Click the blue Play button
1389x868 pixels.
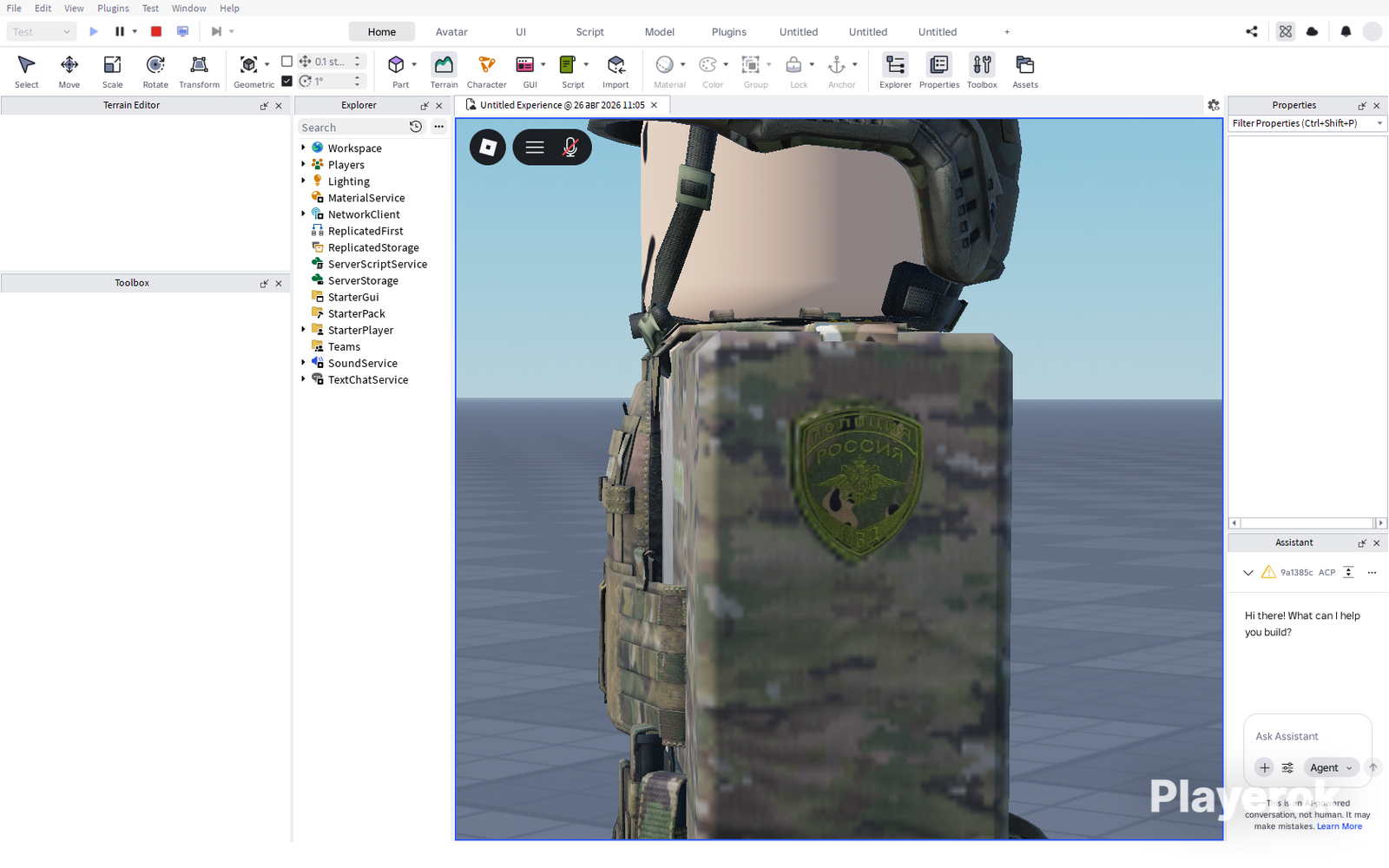coord(94,31)
